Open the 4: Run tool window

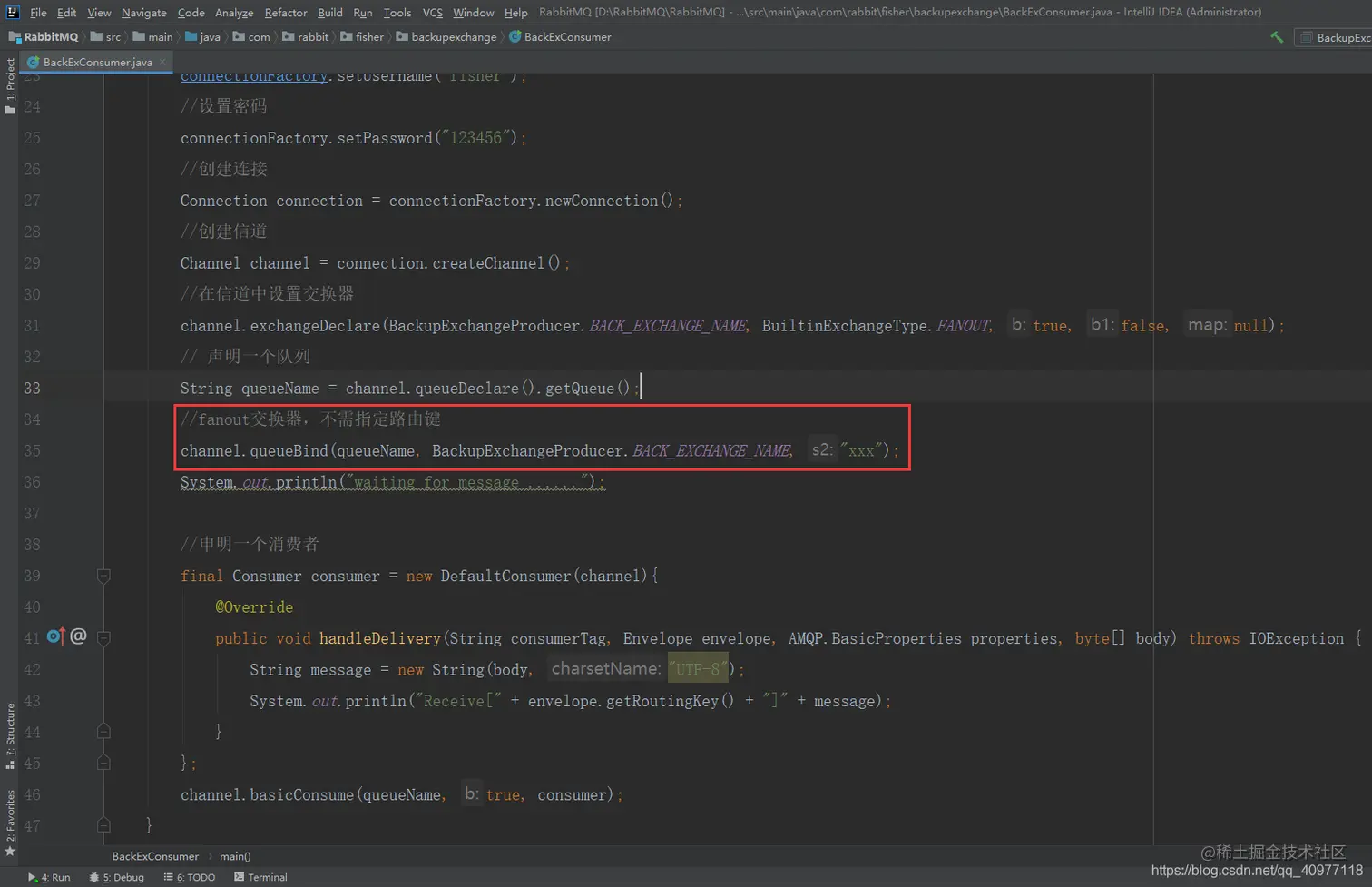pyautogui.click(x=49, y=877)
